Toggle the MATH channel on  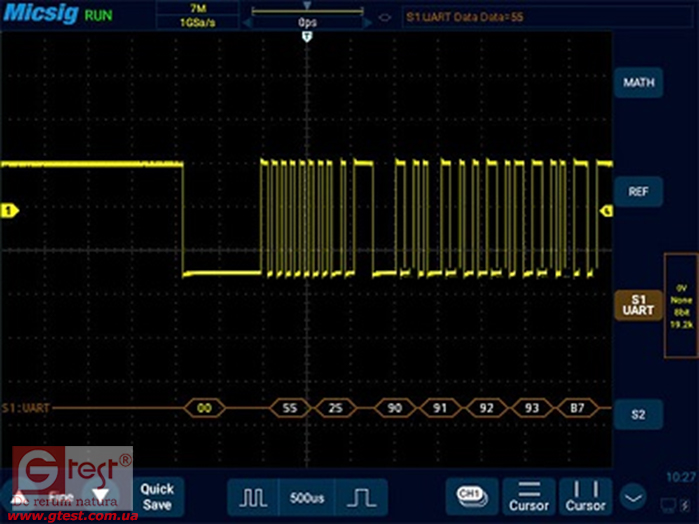point(638,83)
